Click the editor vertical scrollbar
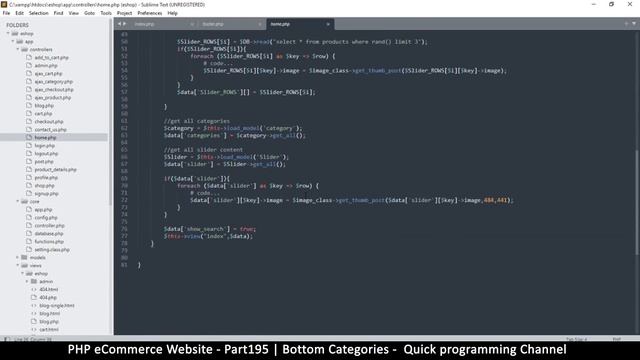 (x=637, y=203)
